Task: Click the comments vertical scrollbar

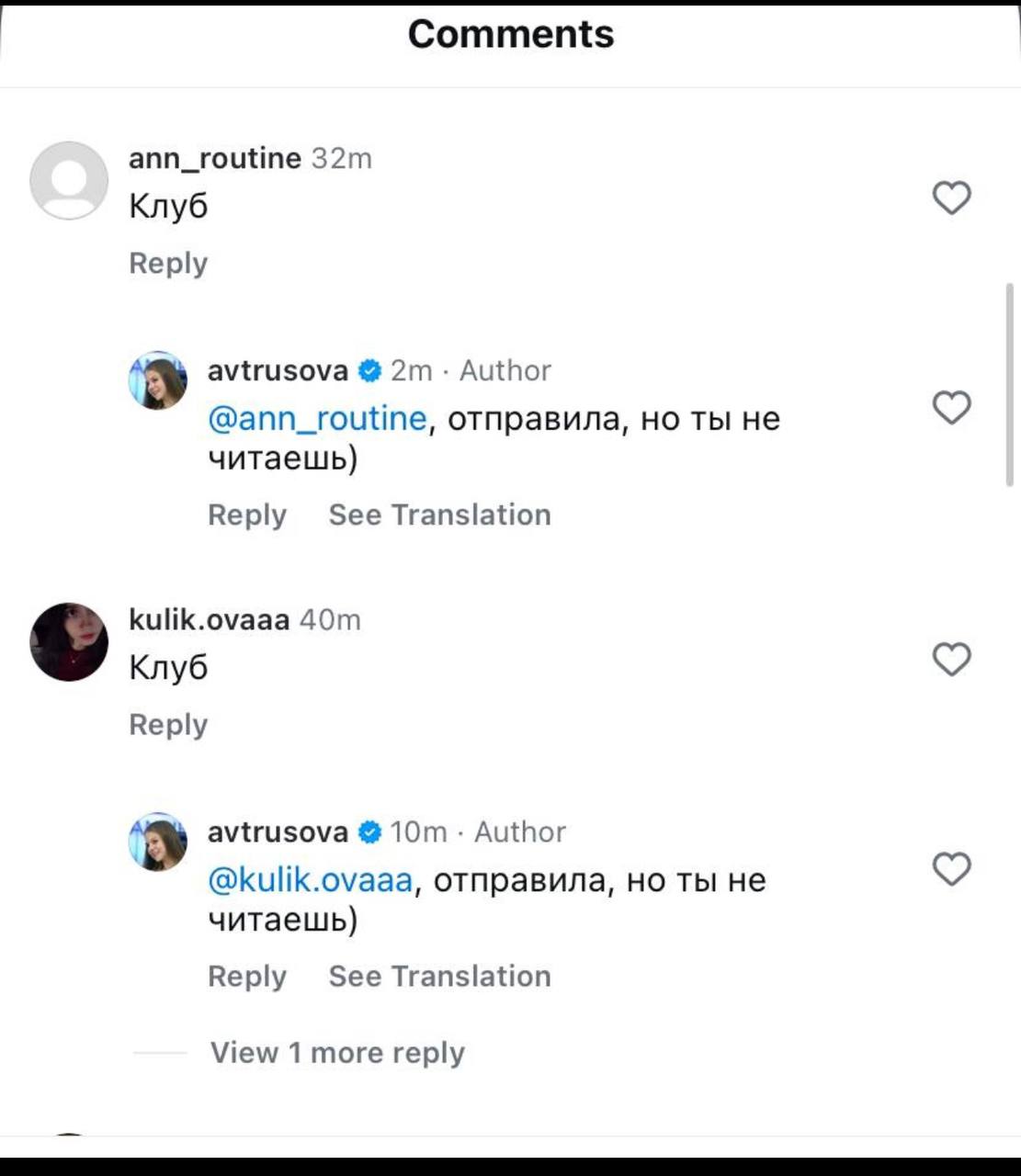Action: click(1010, 384)
